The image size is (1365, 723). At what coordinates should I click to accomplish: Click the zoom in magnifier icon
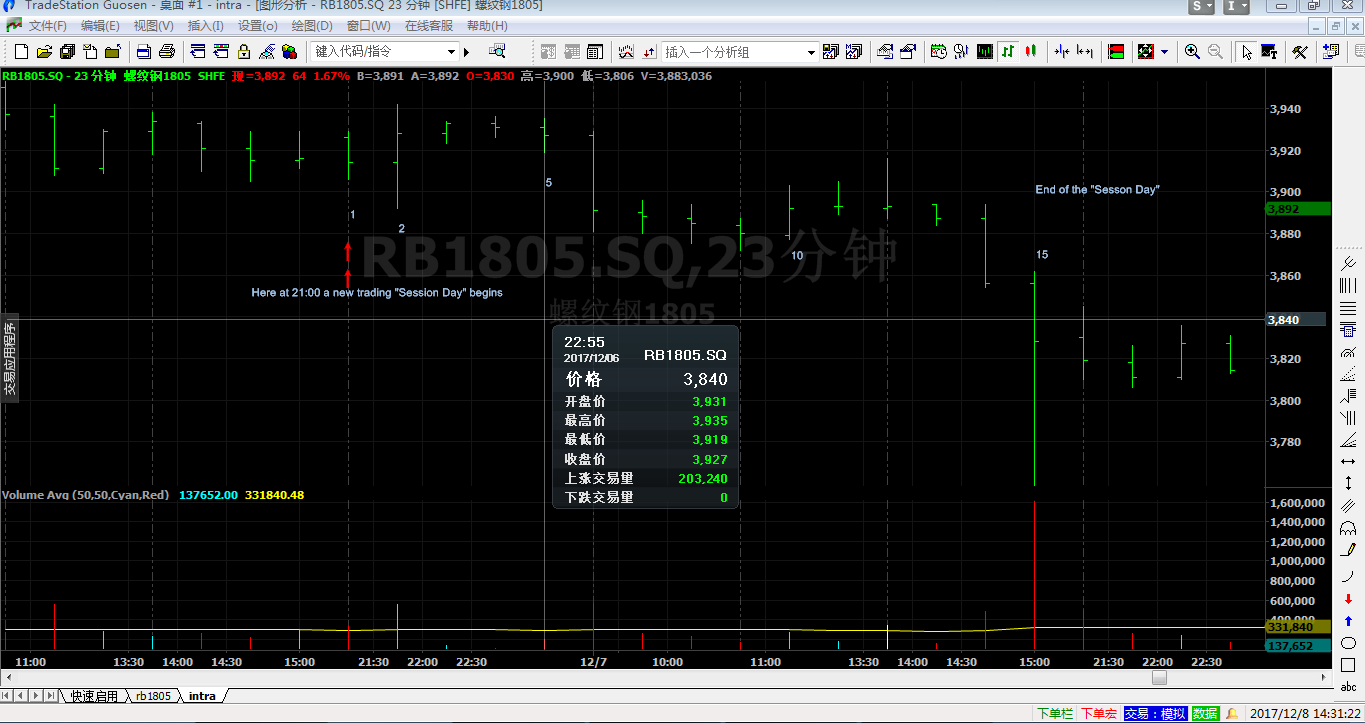1192,51
